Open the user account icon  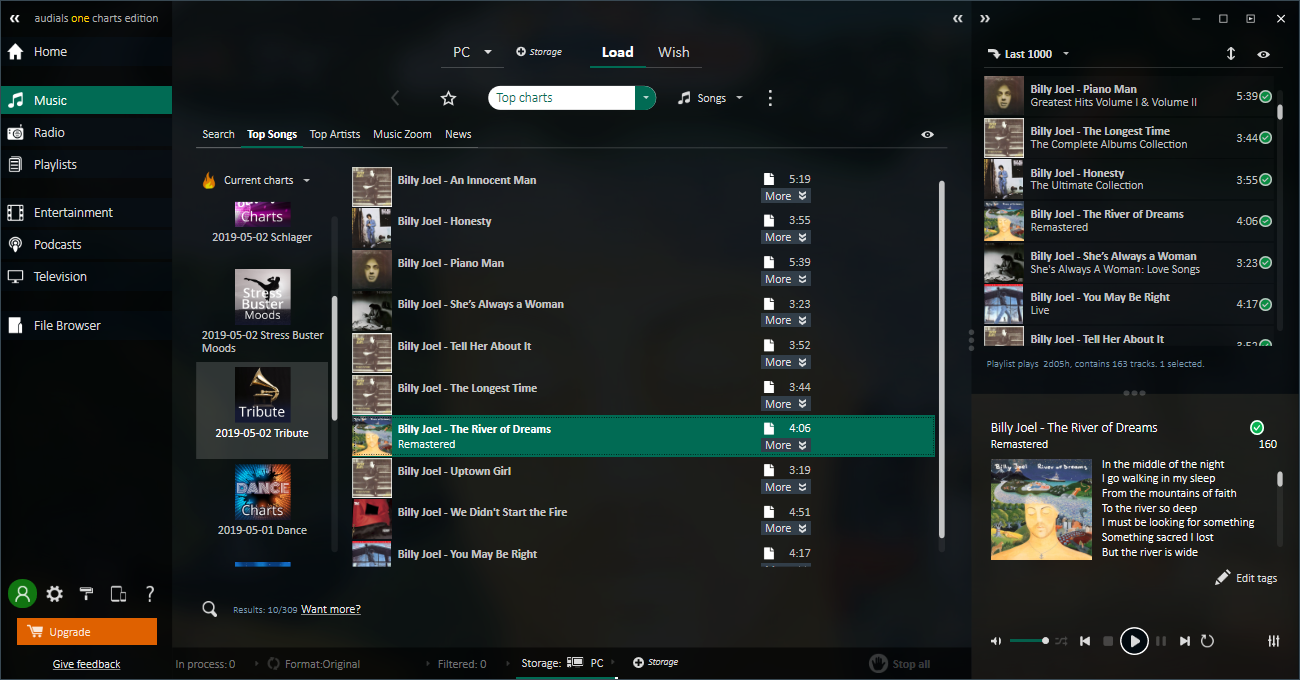(x=21, y=594)
